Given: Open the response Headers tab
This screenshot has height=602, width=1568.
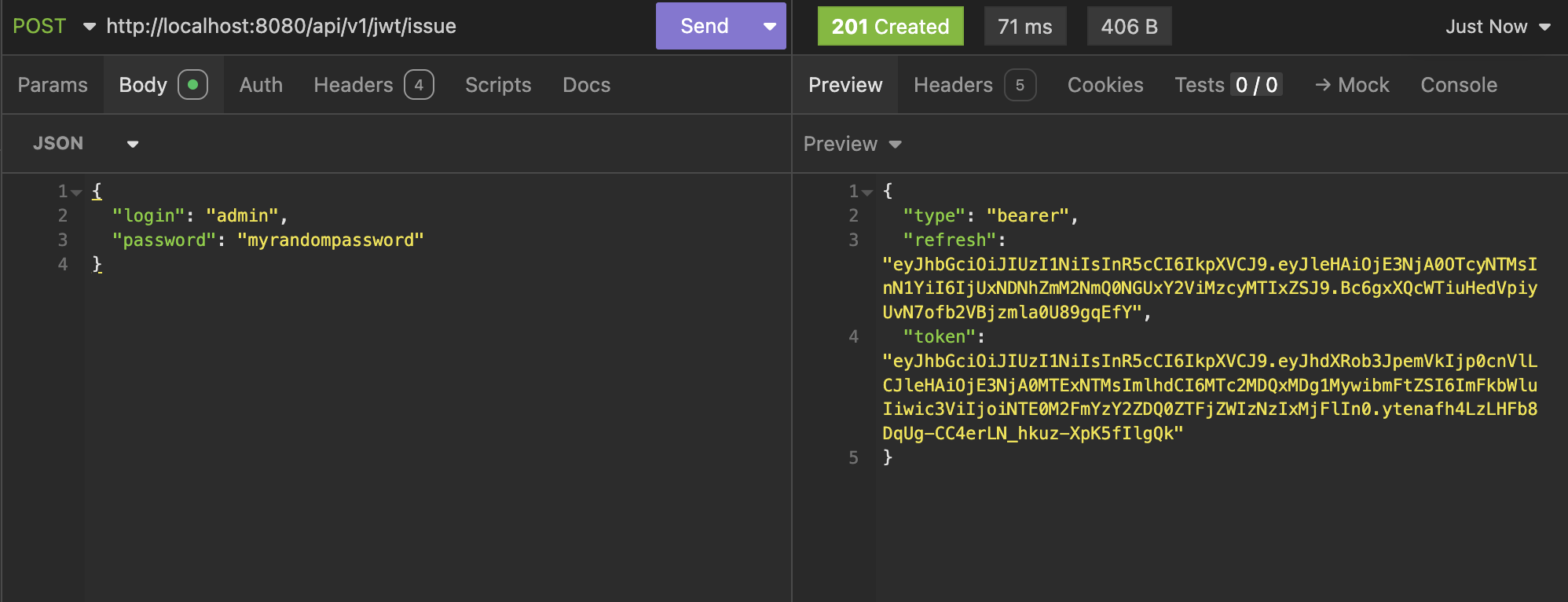Looking at the screenshot, I should point(973,85).
